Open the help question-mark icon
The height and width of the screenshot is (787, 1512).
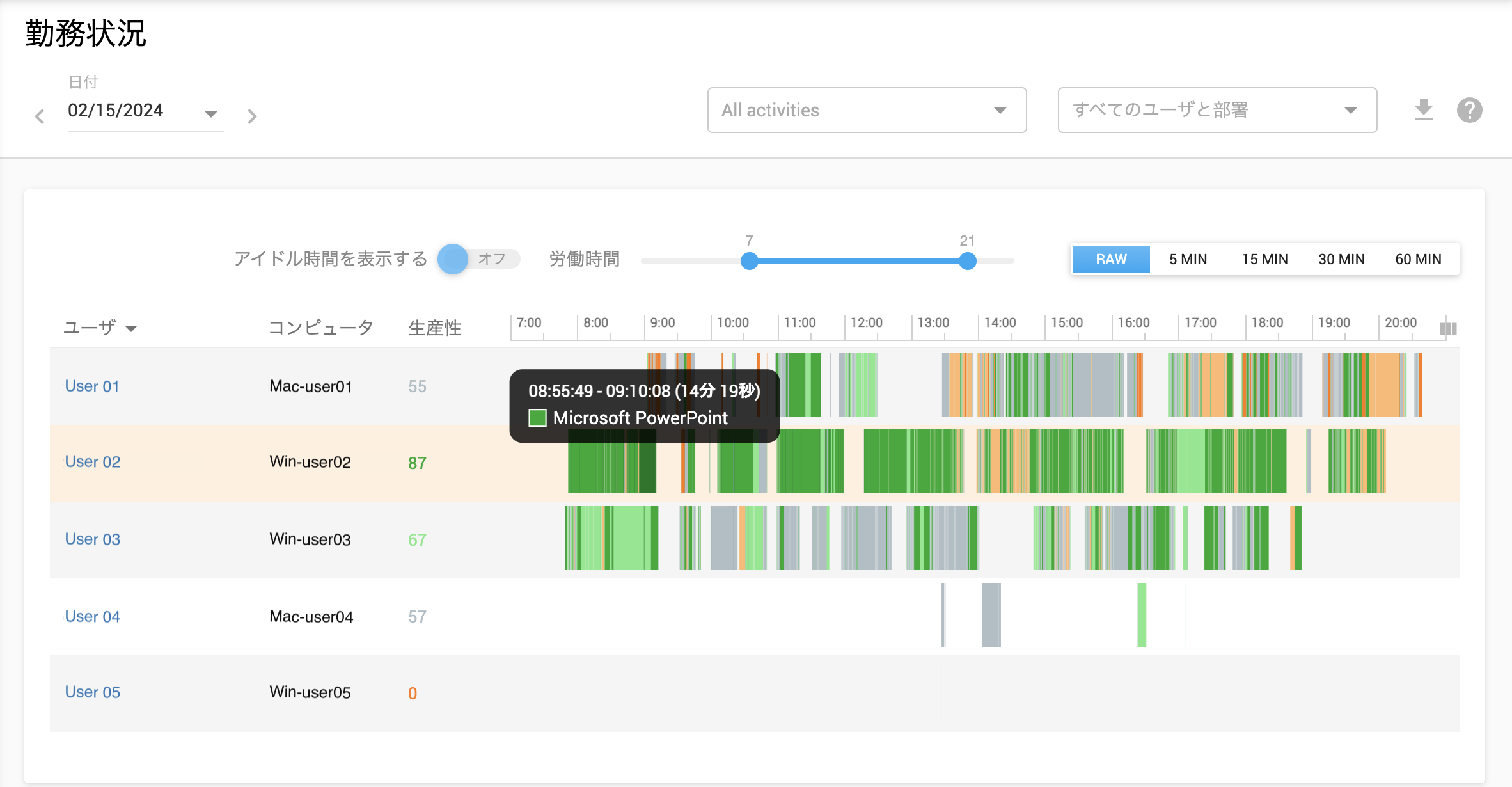(x=1469, y=110)
